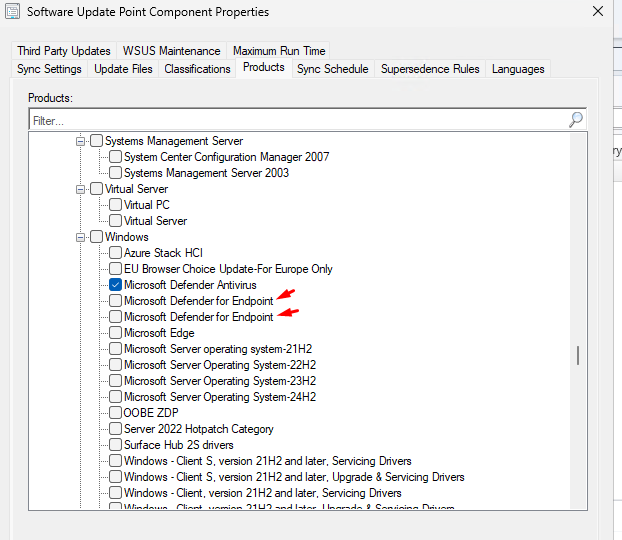Collapse the Virtual Server parent node
622x540 pixels.
click(x=81, y=189)
